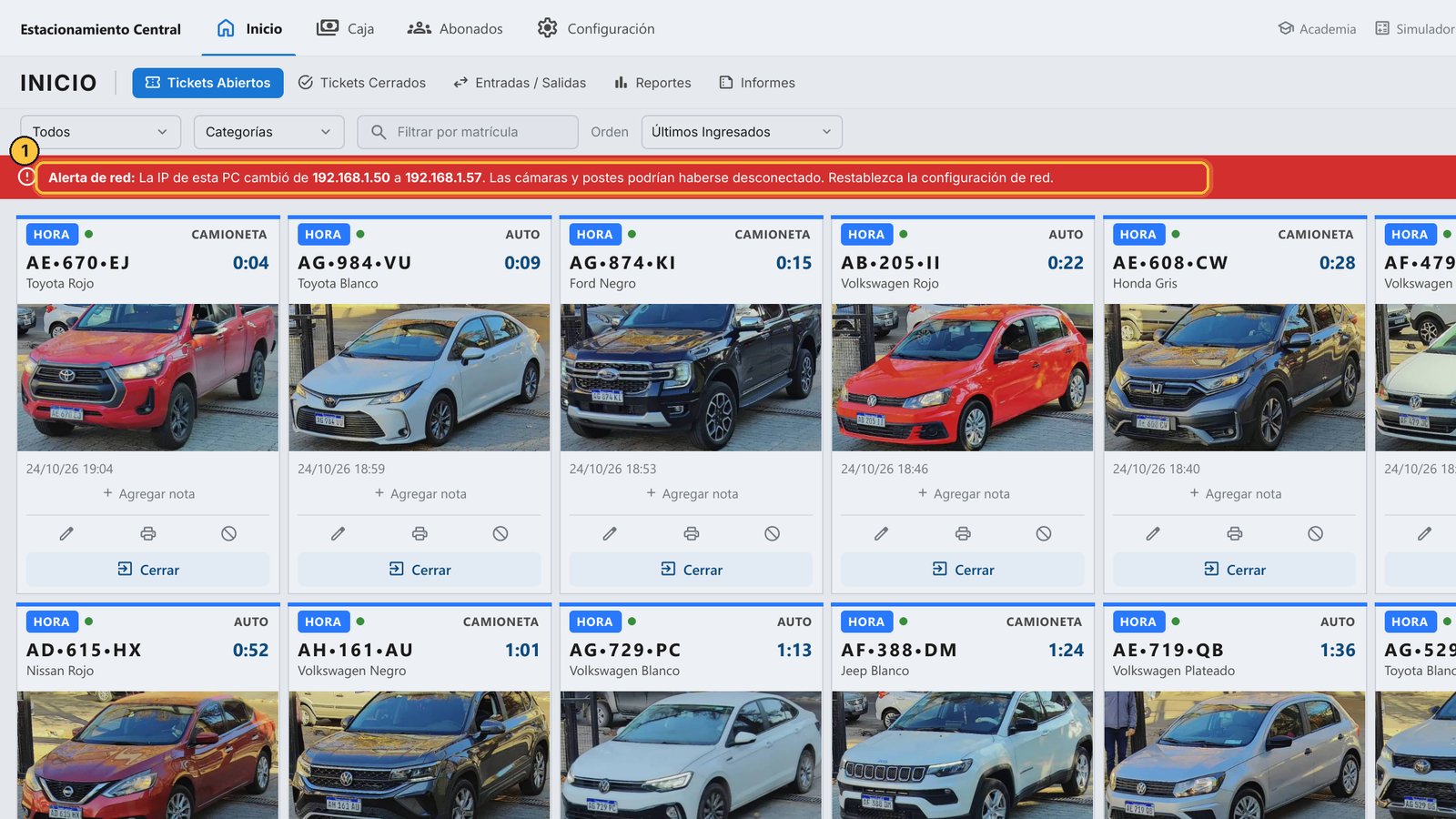
Task: Edit the AB•205•II ticket
Action: pyautogui.click(x=881, y=533)
